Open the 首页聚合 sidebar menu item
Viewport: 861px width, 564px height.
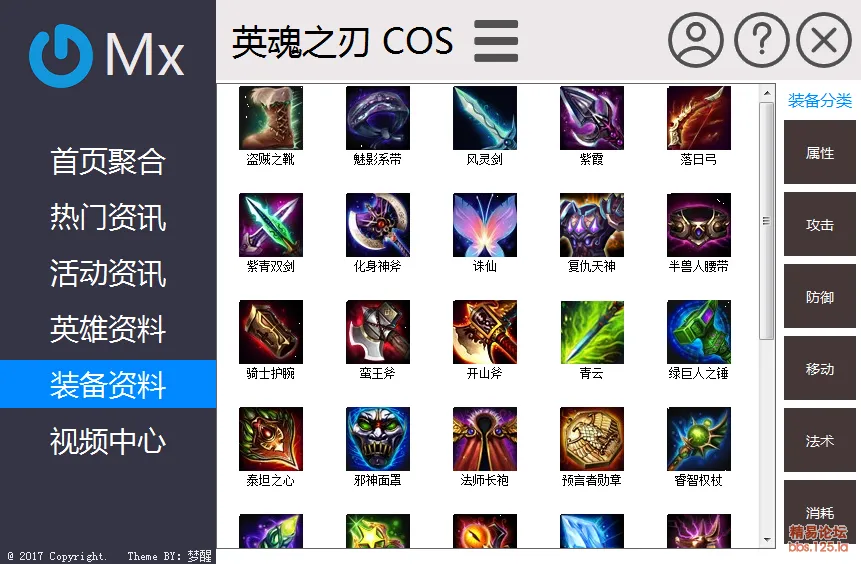coord(108,161)
